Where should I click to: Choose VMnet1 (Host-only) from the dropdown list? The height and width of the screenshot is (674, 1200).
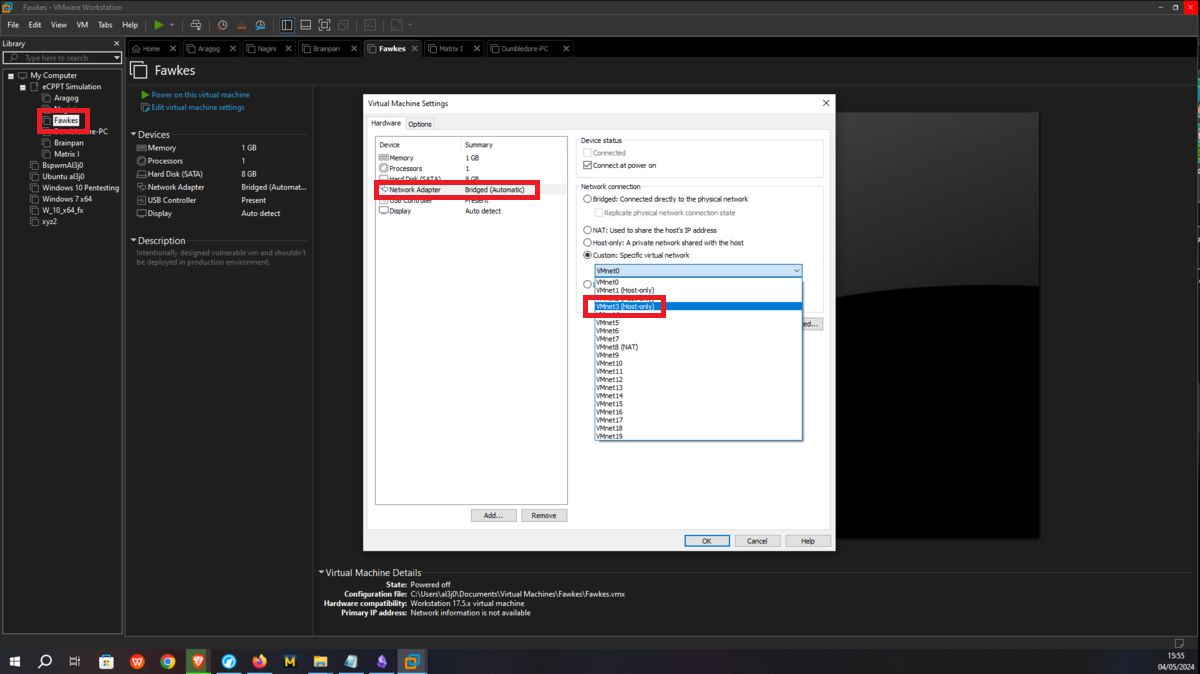click(x=698, y=290)
